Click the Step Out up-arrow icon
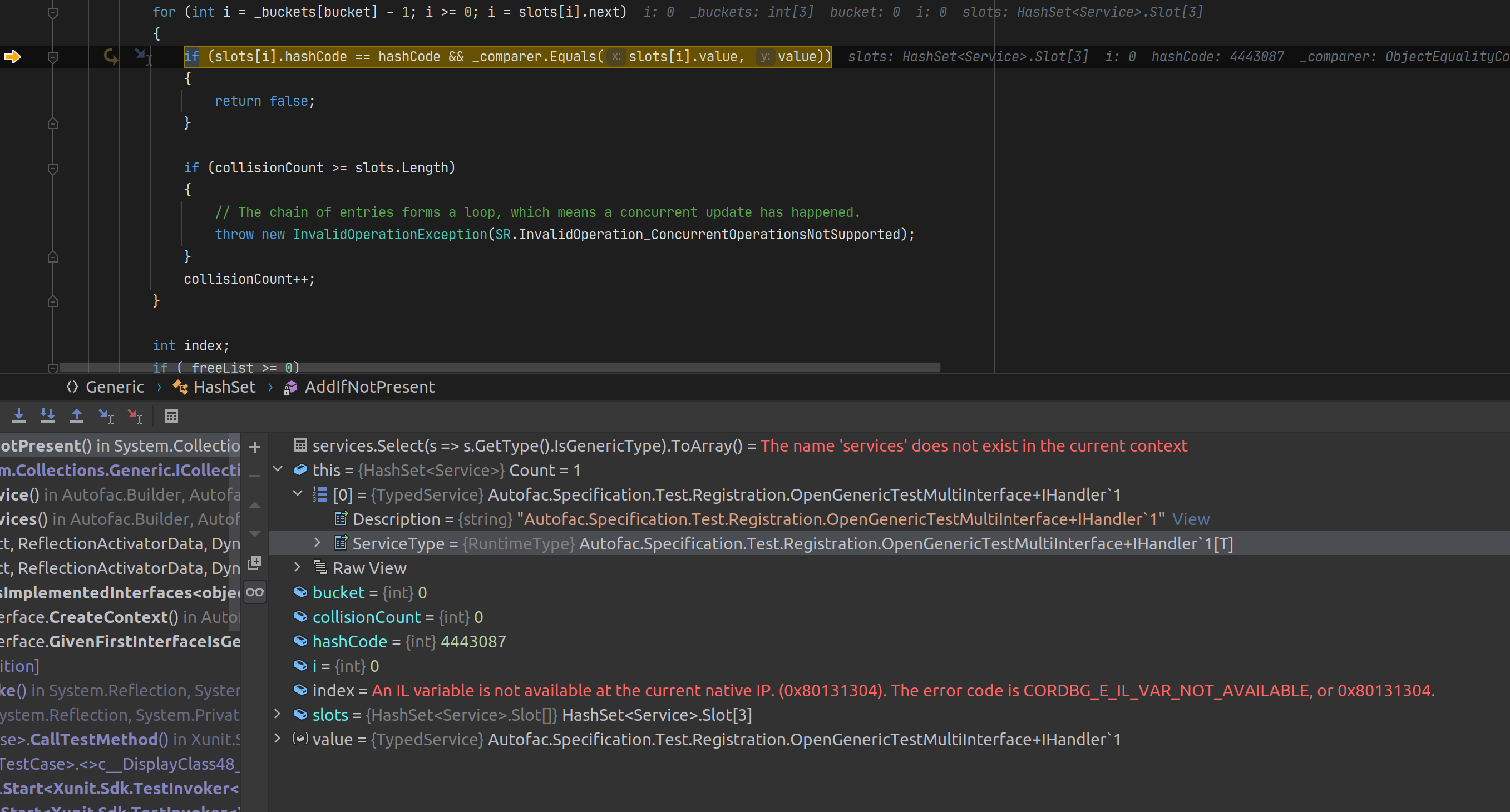The height and width of the screenshot is (812, 1510). point(76,416)
